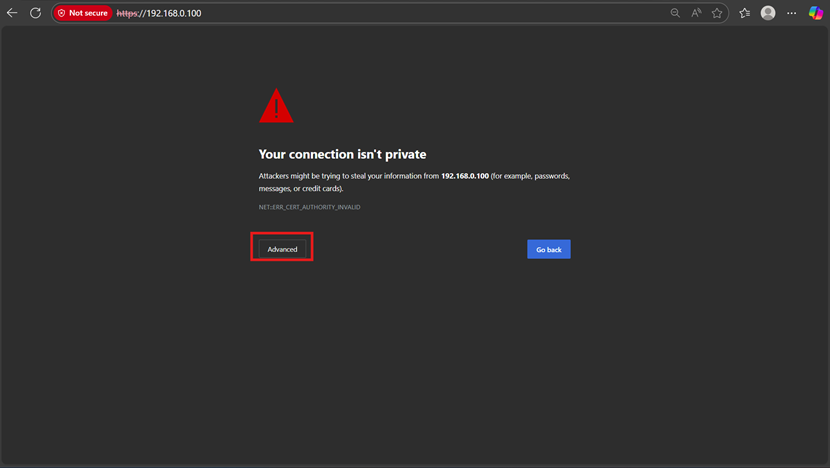Refresh the current page
830x468 pixels.
pyautogui.click(x=35, y=13)
